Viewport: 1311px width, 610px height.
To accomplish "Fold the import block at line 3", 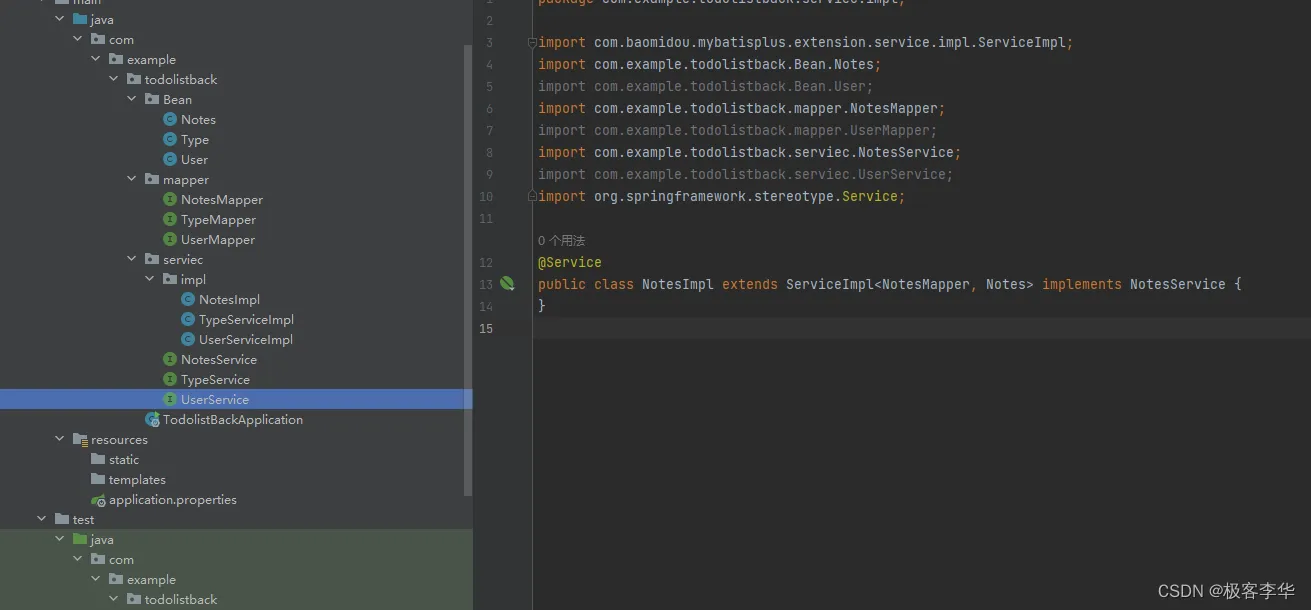I will tap(532, 43).
